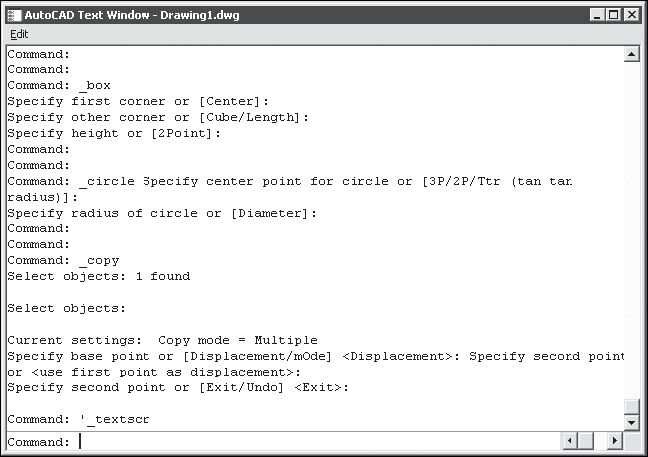Minimize the AutoCAD Text Window
The image size is (648, 457).
click(596, 15)
